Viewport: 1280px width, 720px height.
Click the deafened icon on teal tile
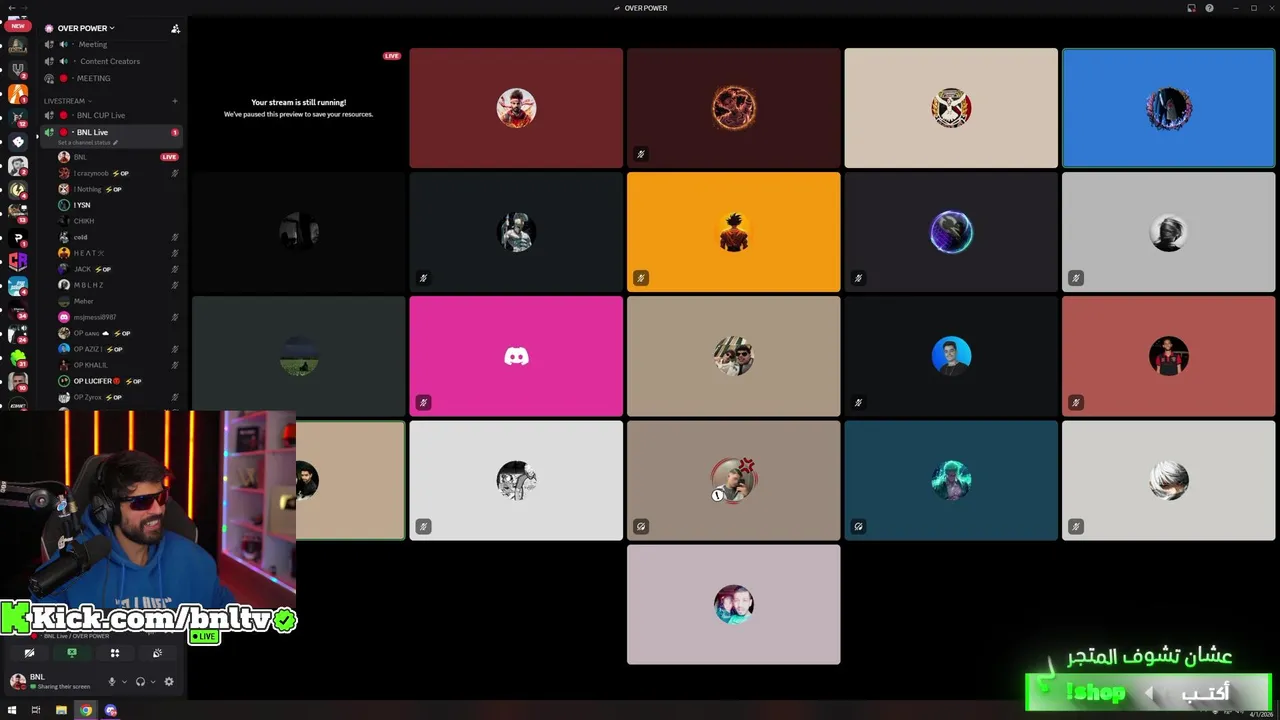858,526
